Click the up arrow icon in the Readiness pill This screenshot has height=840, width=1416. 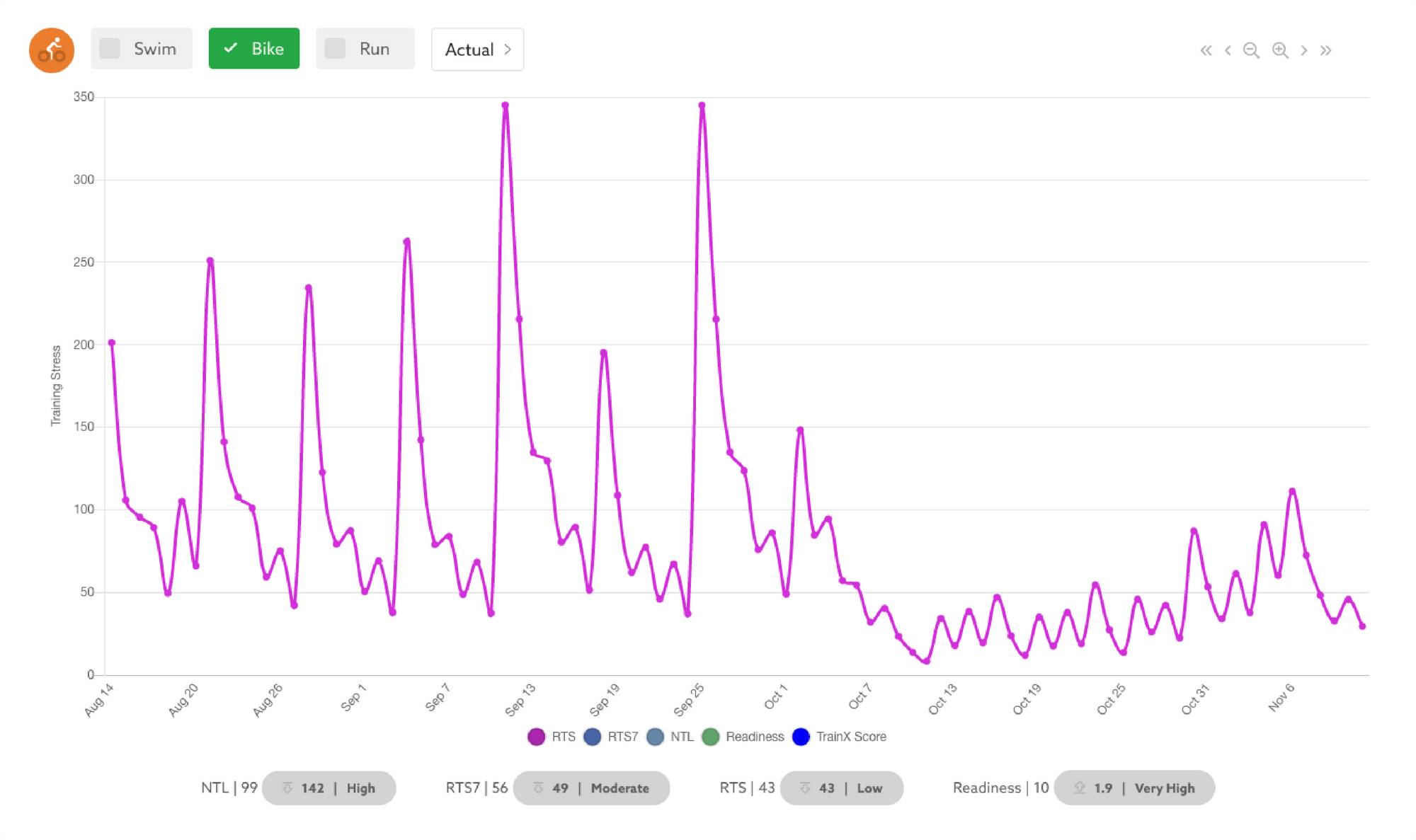(x=1079, y=788)
